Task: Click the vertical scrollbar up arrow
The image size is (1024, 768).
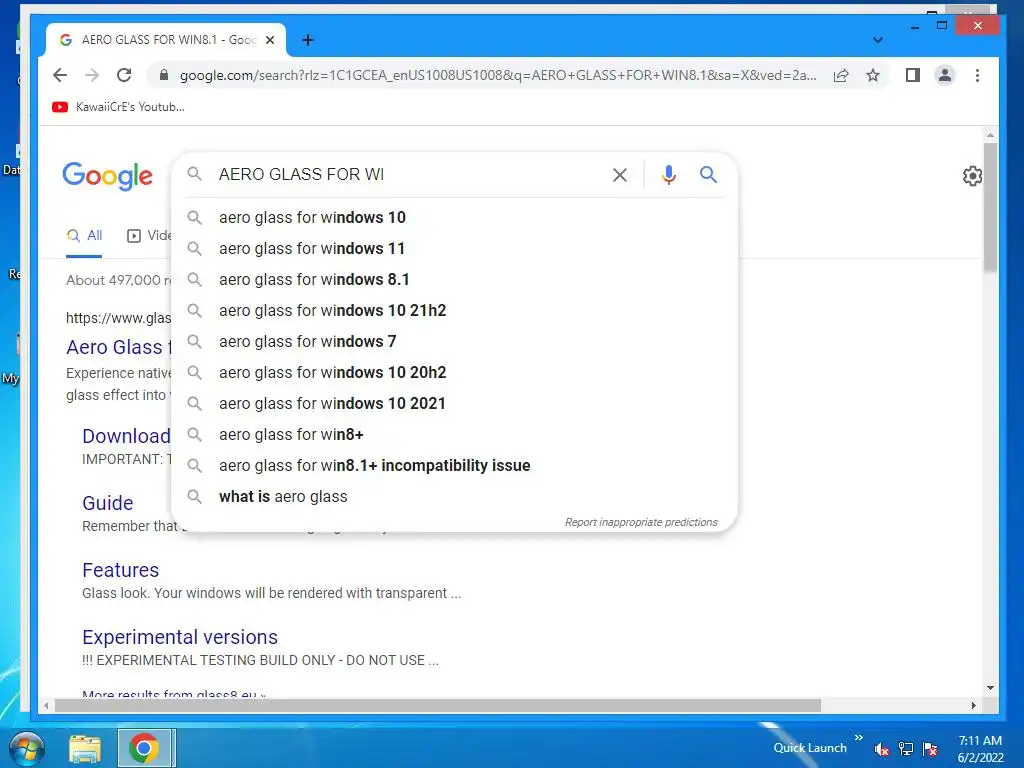Action: 990,135
